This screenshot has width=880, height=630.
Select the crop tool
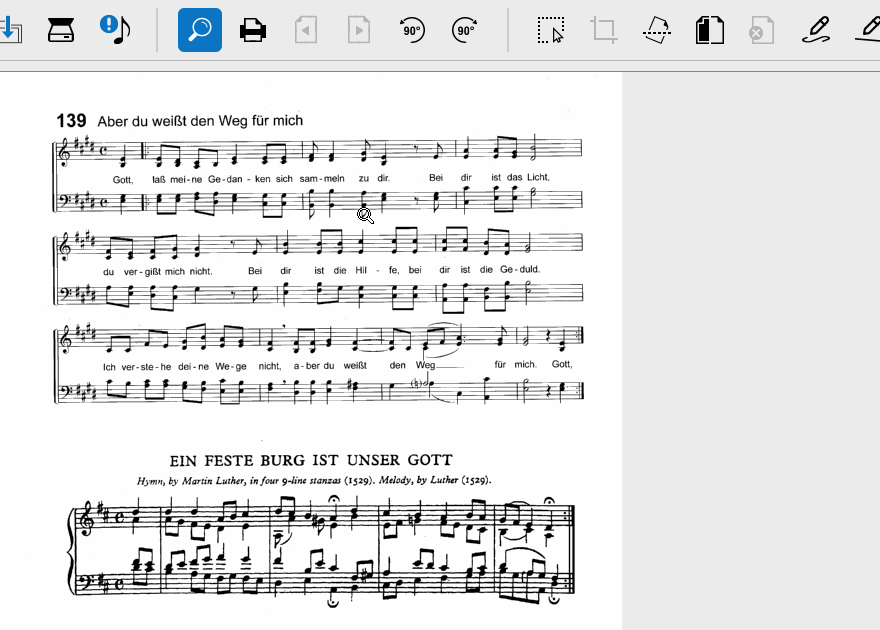tap(603, 30)
